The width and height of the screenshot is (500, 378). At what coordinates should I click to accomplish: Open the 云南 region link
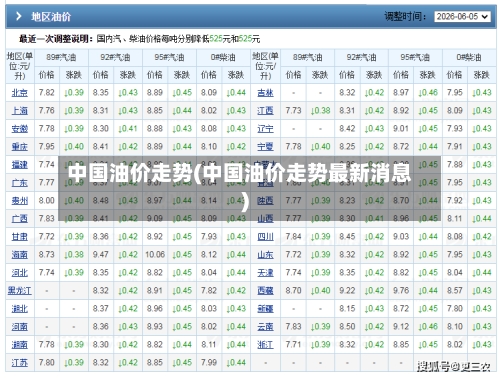click(265, 327)
